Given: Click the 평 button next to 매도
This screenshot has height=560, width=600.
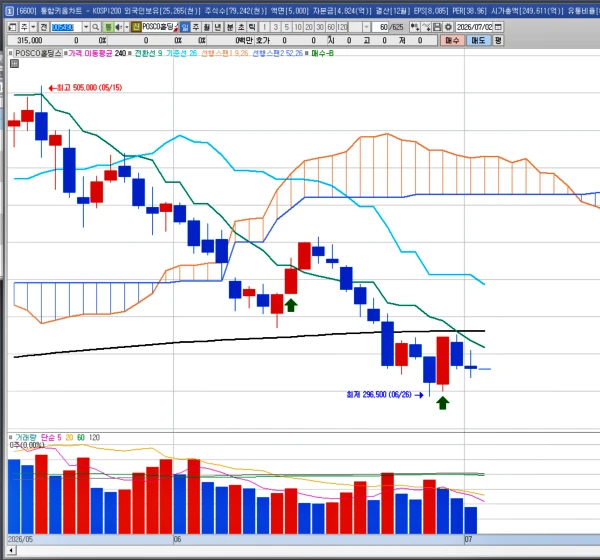Looking at the screenshot, I should 498,40.
